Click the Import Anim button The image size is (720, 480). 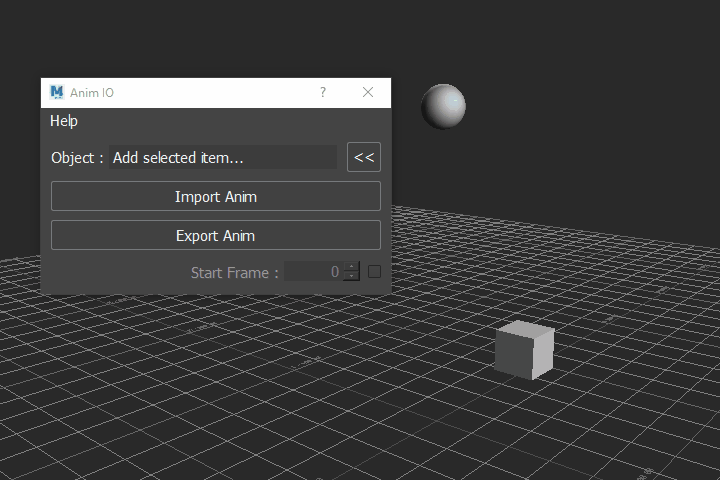(216, 196)
